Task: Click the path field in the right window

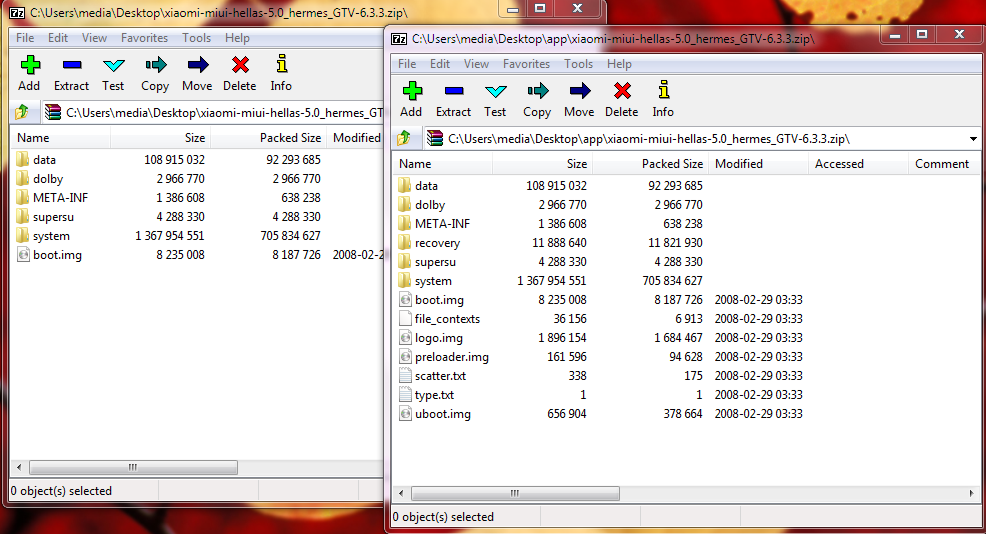Action: click(x=700, y=138)
